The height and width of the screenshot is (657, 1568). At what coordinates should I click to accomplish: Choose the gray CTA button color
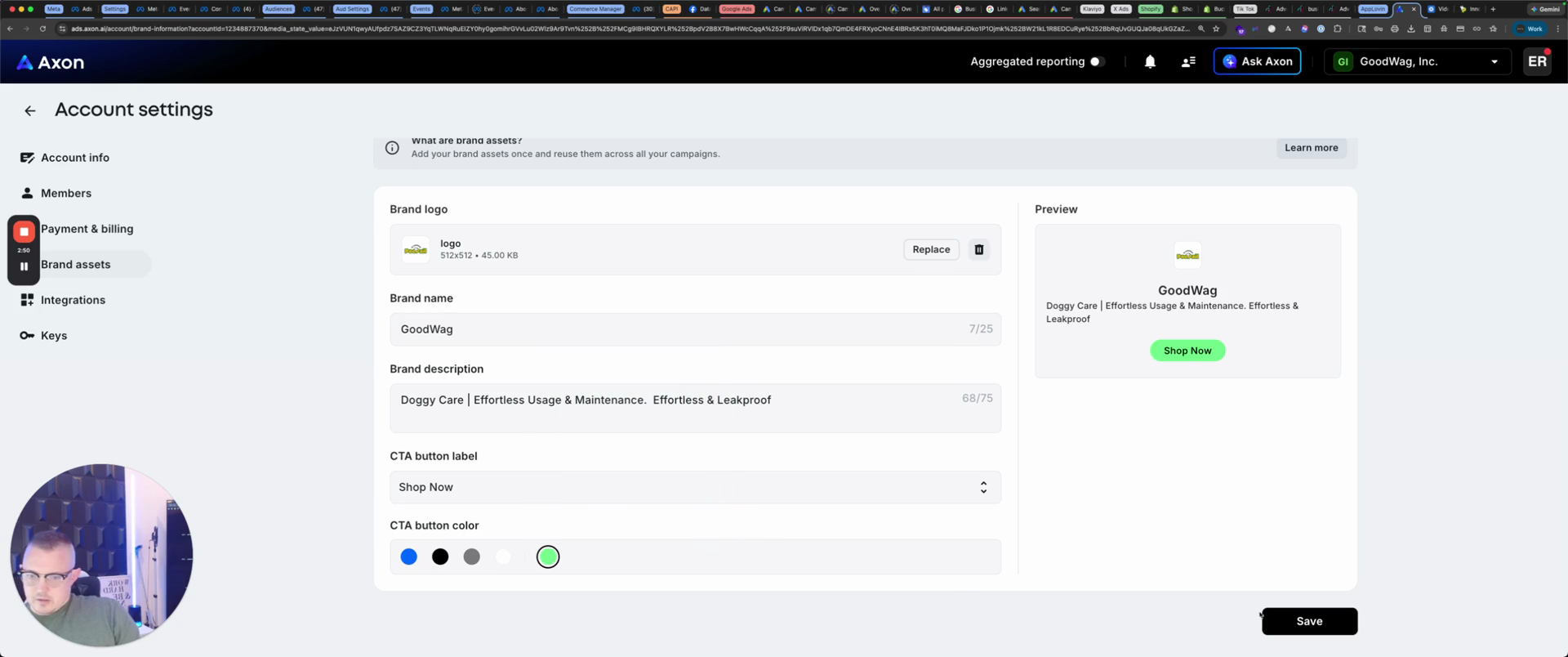click(x=471, y=557)
